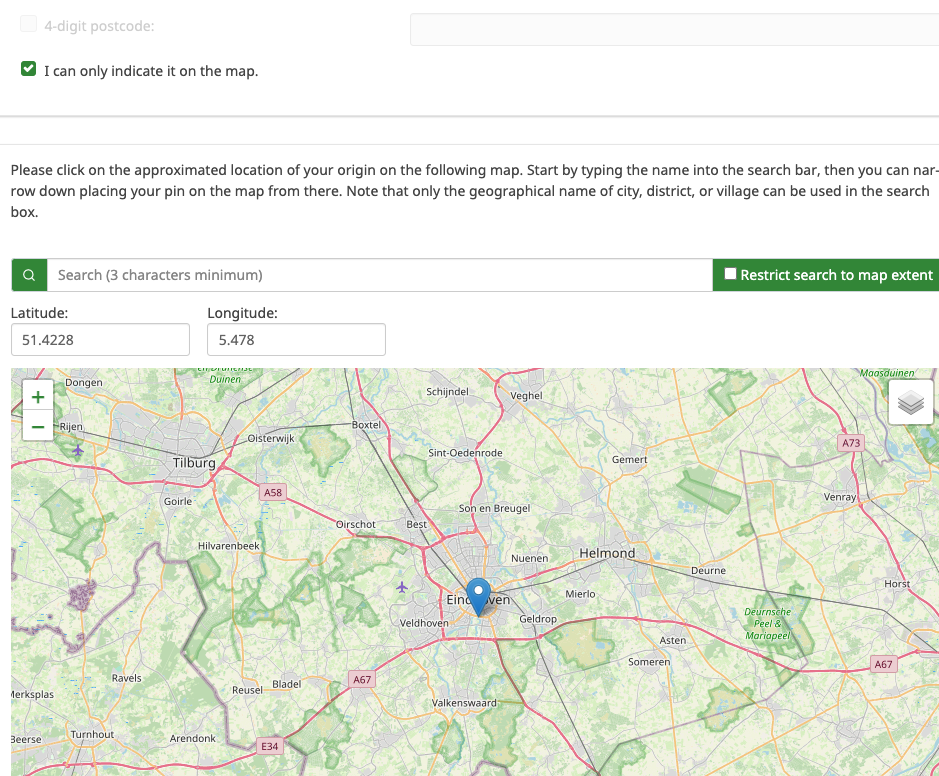Image resolution: width=939 pixels, height=776 pixels.
Task: Uncheck 'I can only indicate it on the map'
Action: 29,70
